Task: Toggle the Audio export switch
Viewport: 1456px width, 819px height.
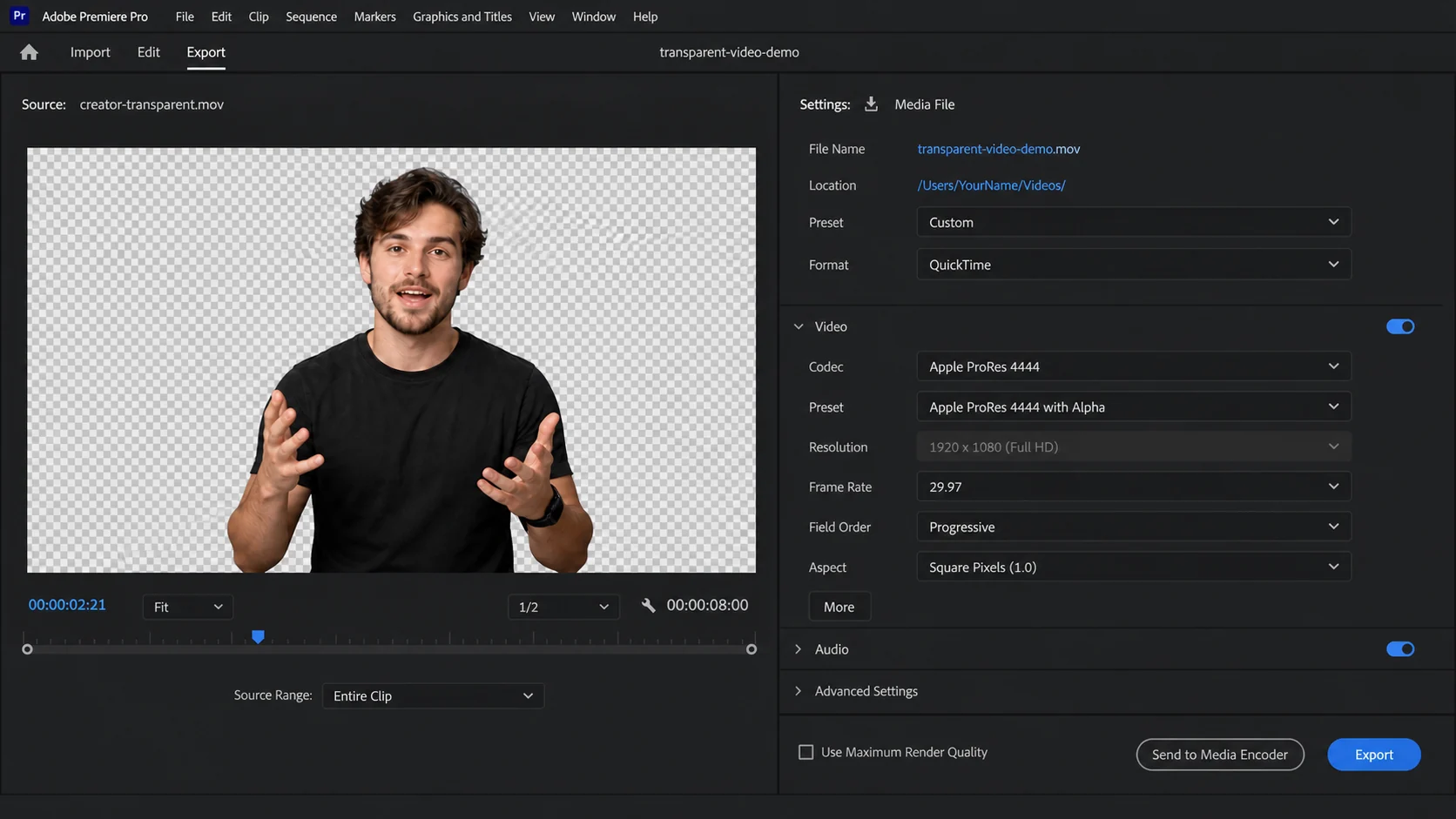Action: (1400, 649)
